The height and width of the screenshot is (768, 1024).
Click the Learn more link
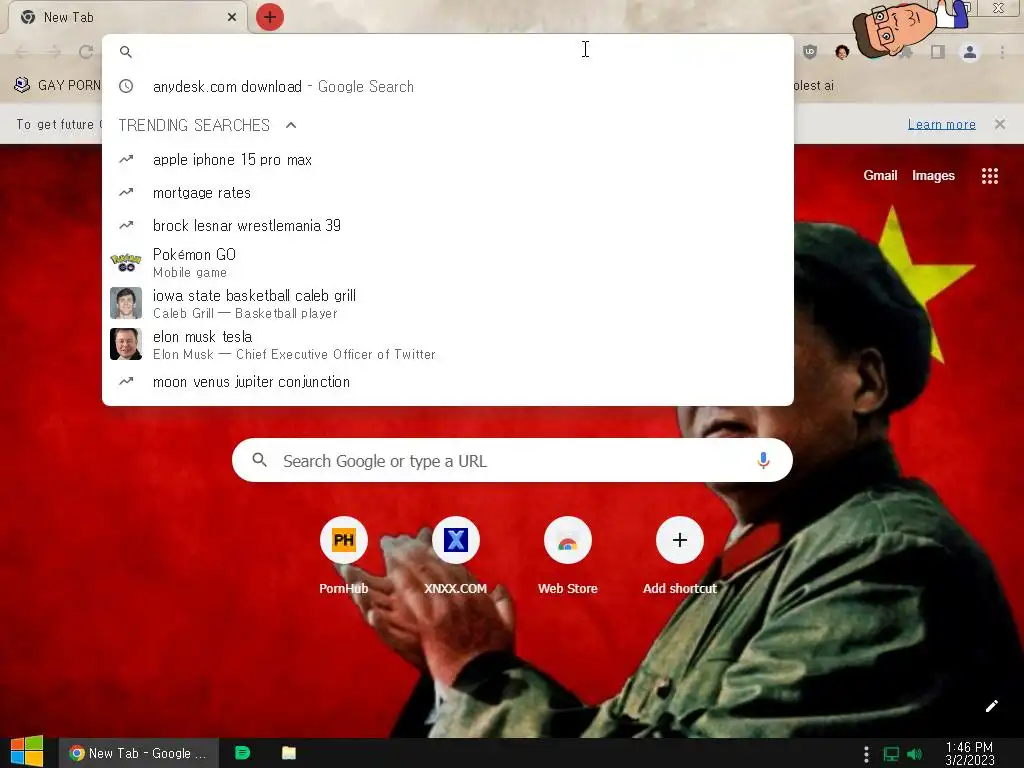point(941,124)
